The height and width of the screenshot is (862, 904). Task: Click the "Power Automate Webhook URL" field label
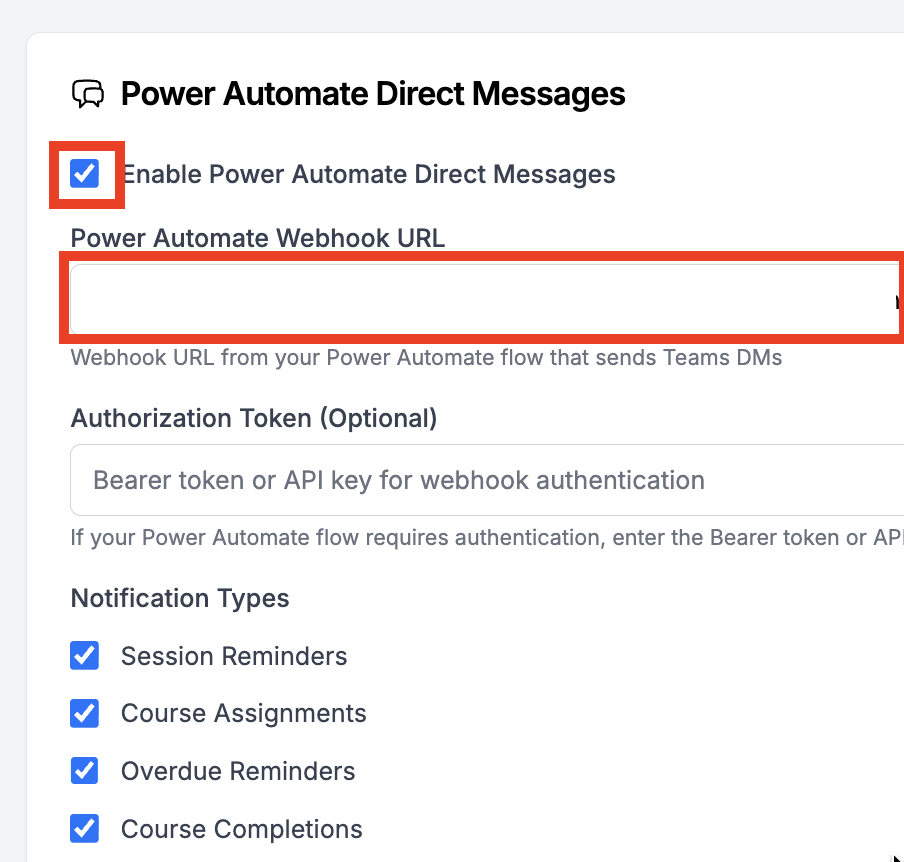click(x=258, y=238)
